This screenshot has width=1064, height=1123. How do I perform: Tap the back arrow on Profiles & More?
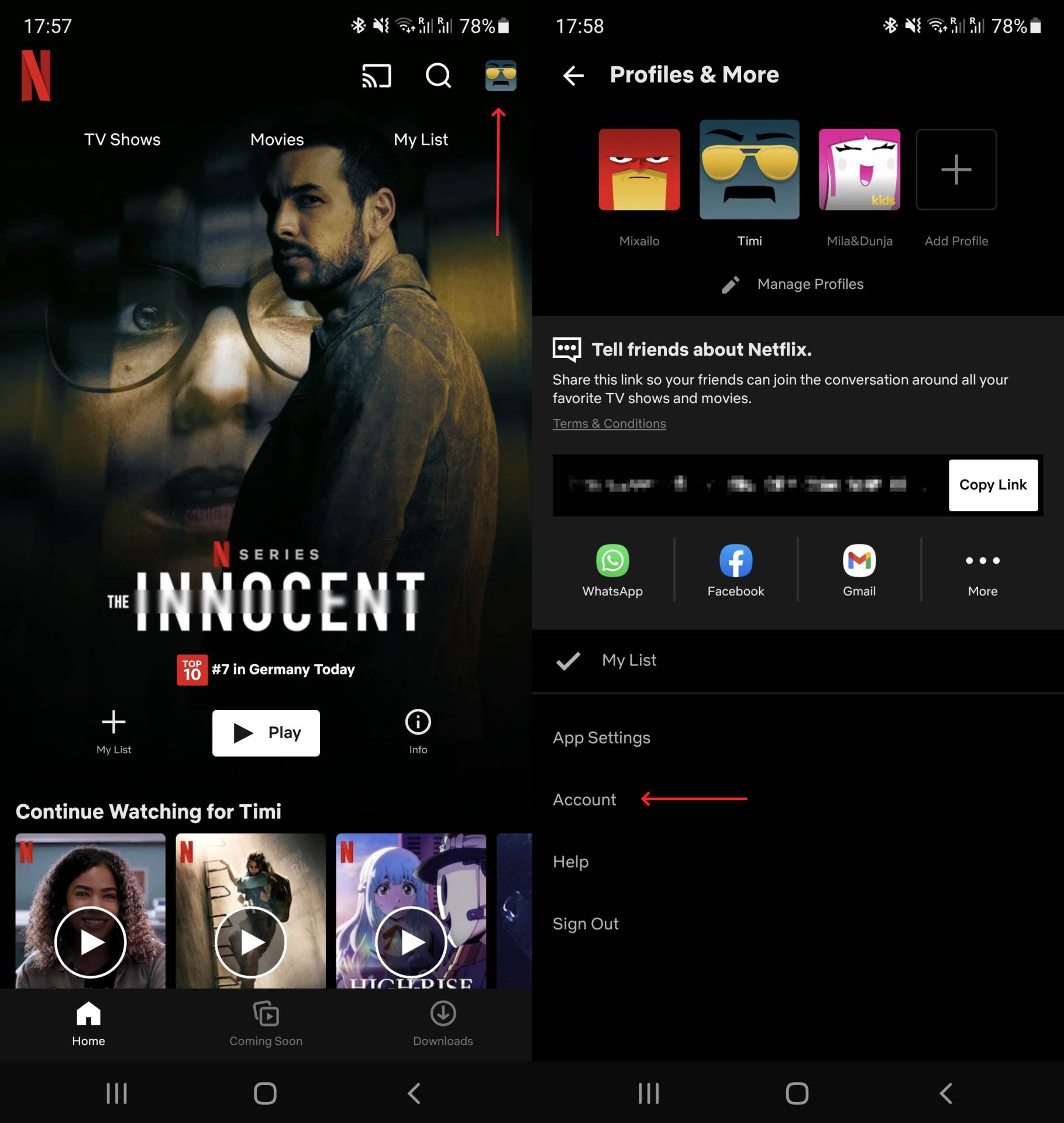click(x=574, y=75)
